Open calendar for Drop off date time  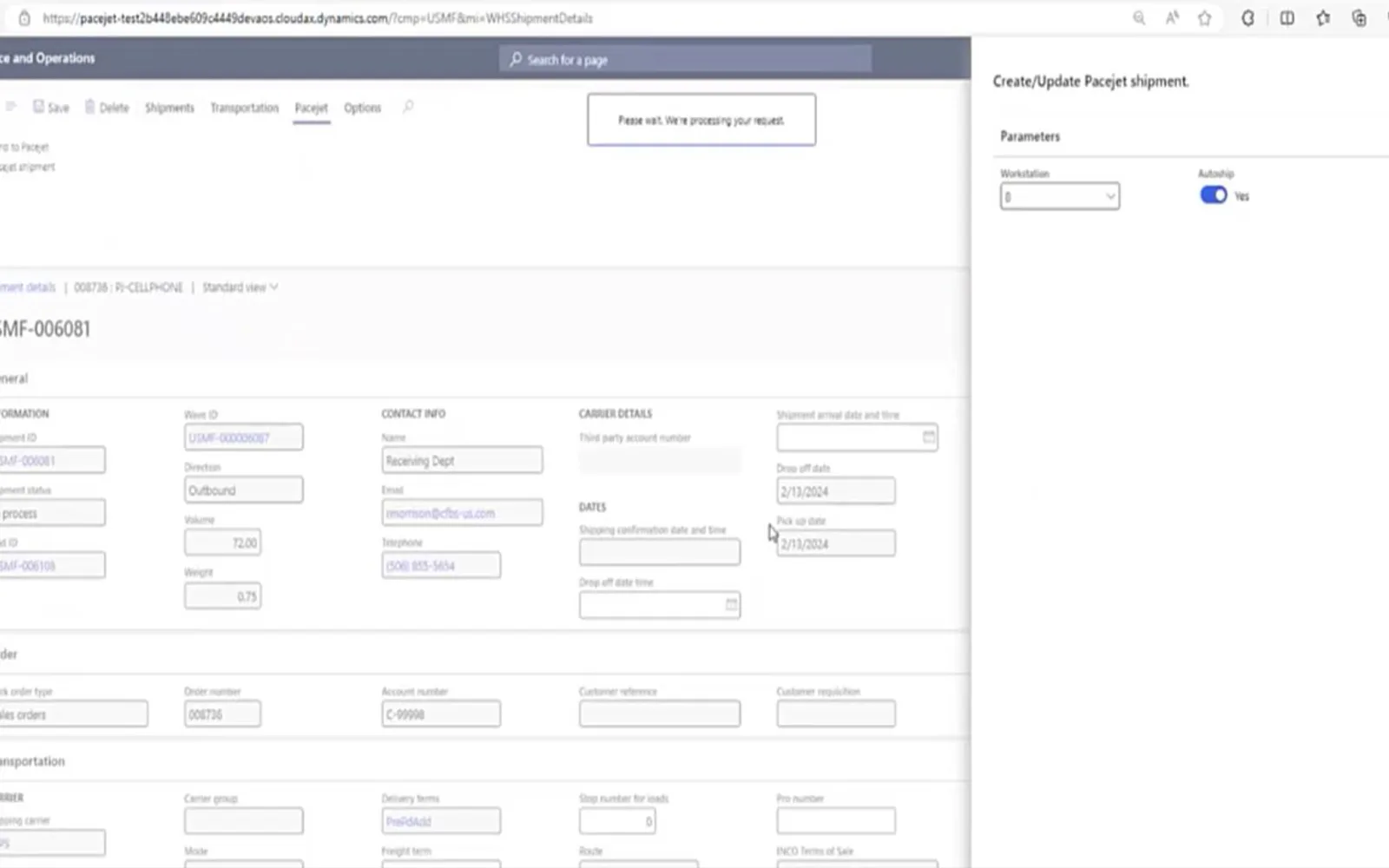click(731, 605)
